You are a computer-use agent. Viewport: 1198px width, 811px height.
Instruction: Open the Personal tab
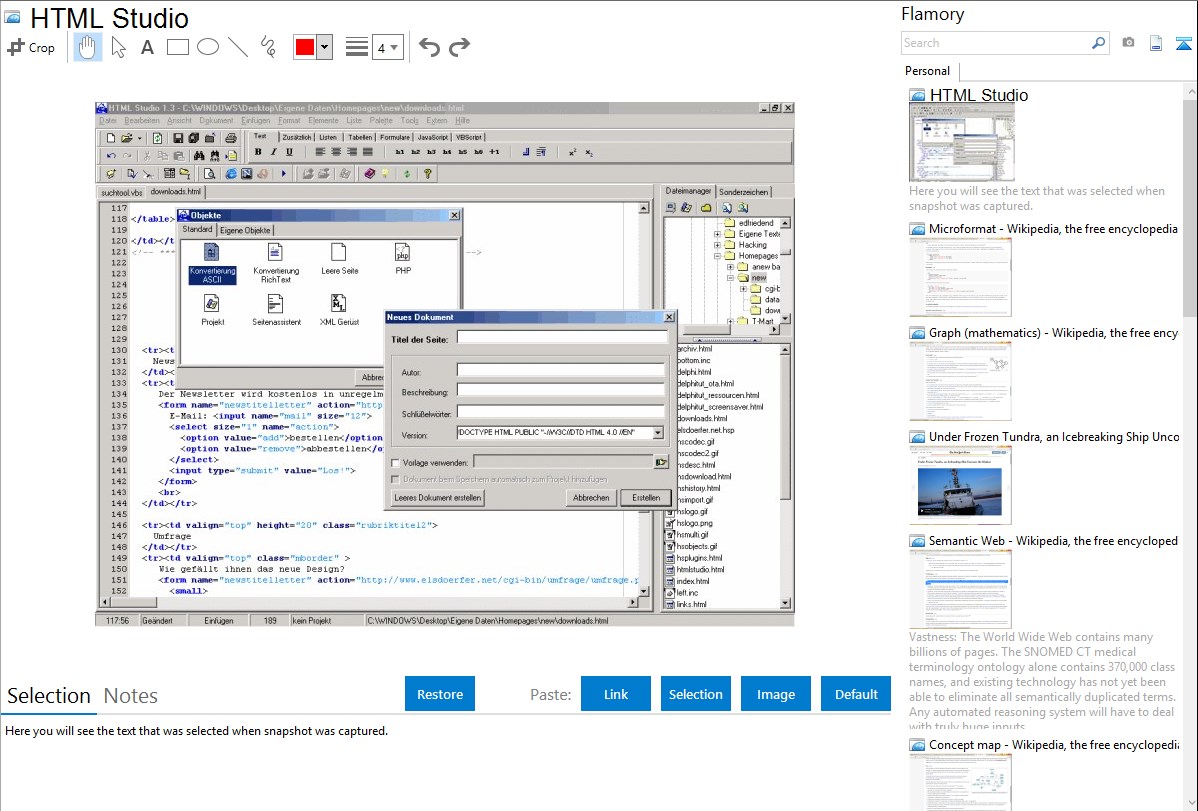[927, 71]
